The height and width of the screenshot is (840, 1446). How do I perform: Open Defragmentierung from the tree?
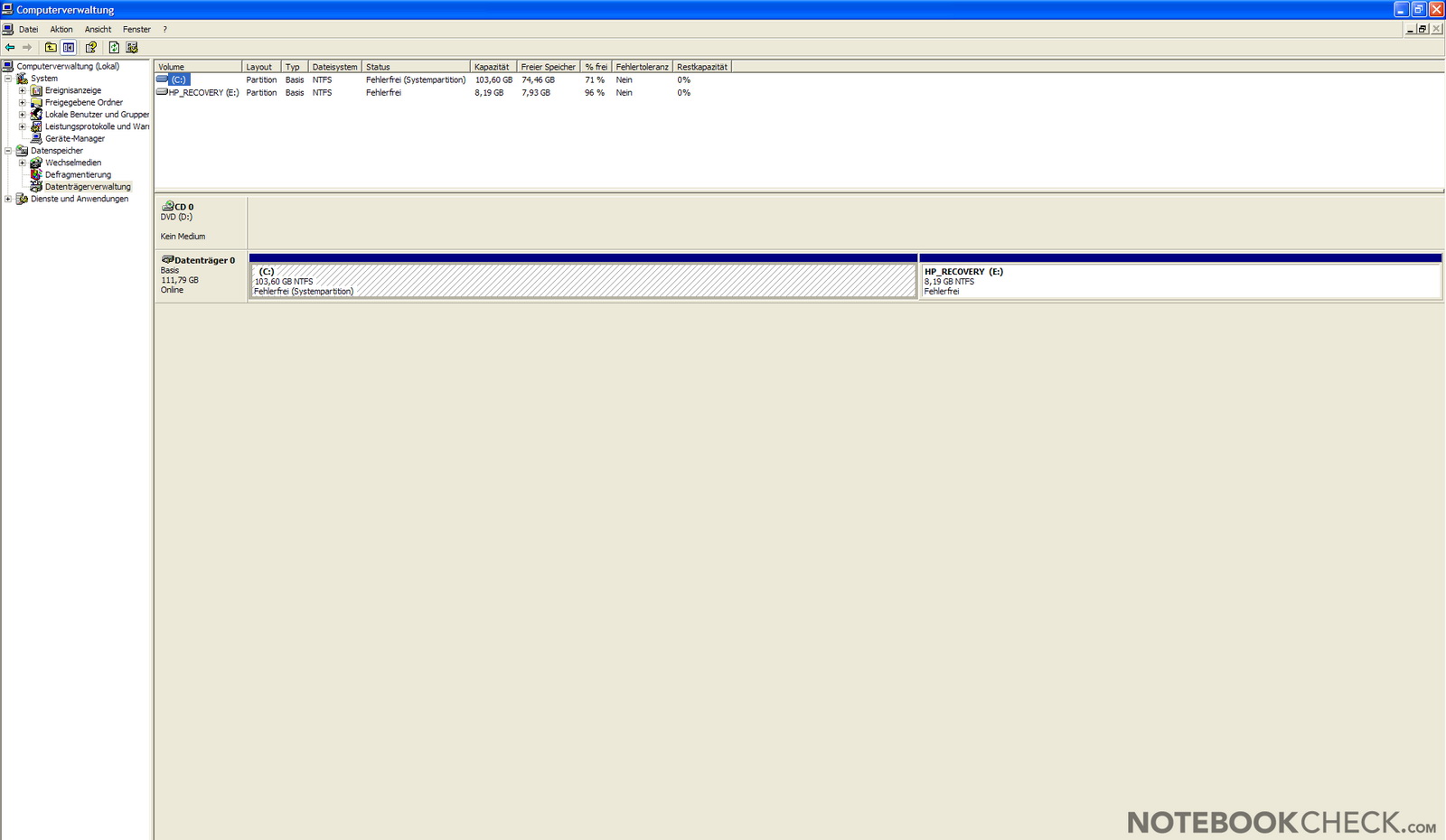coord(78,174)
